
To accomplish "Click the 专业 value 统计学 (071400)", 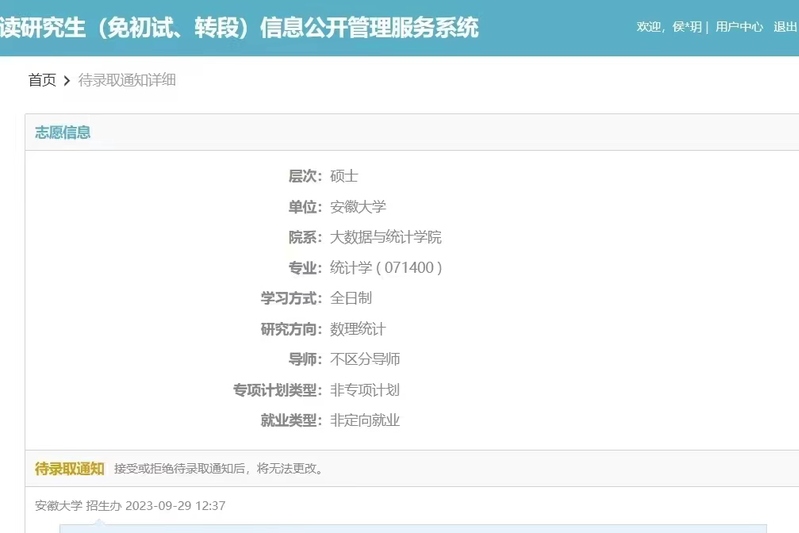I will [x=386, y=268].
